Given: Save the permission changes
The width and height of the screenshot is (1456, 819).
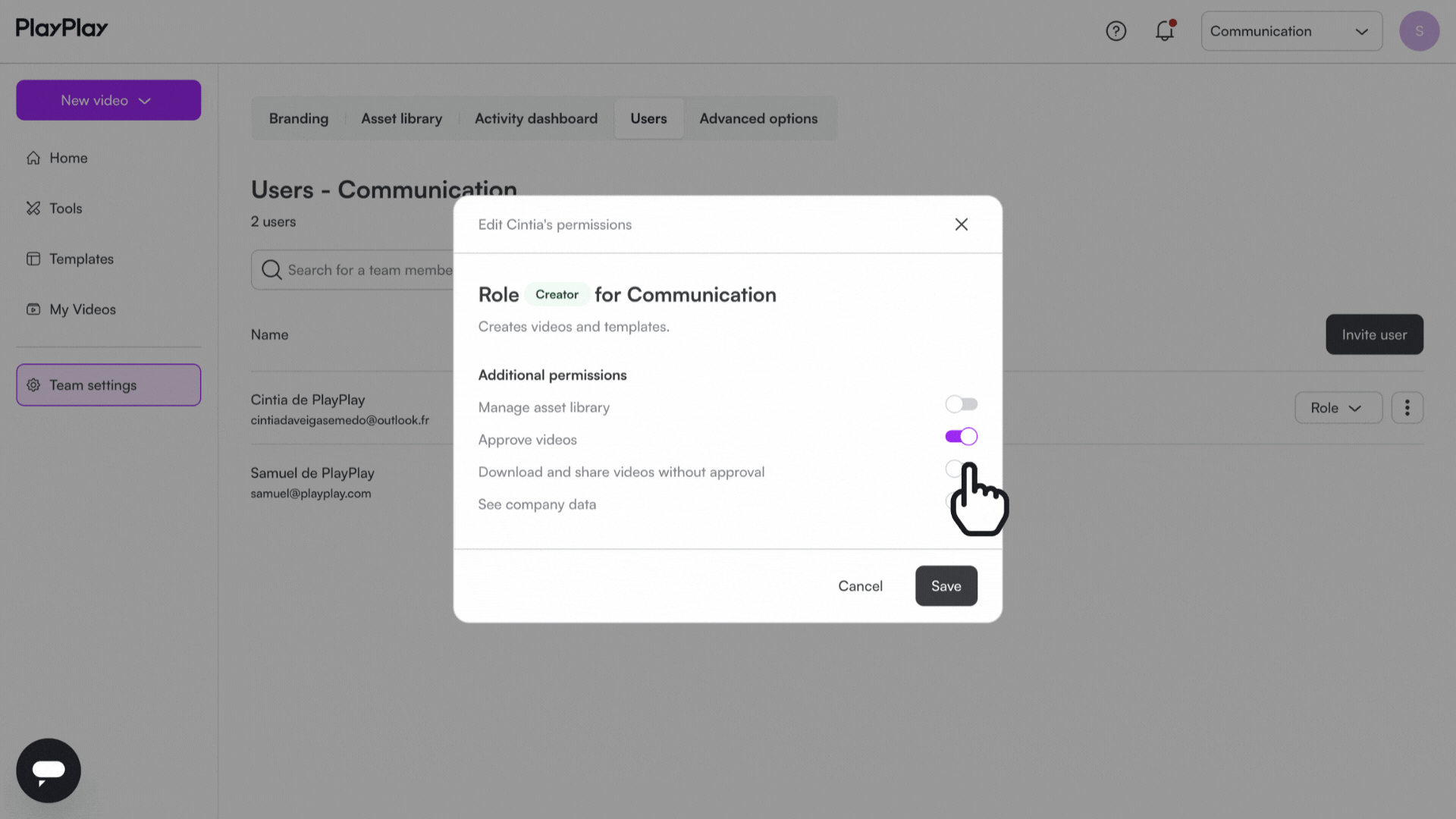Looking at the screenshot, I should point(946,586).
